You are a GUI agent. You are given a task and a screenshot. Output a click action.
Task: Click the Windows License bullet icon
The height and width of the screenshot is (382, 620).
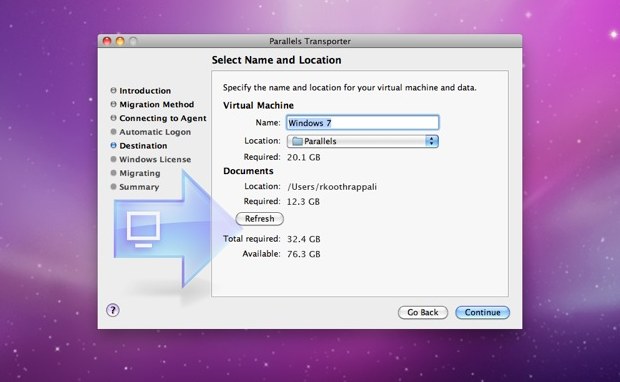click(113, 159)
